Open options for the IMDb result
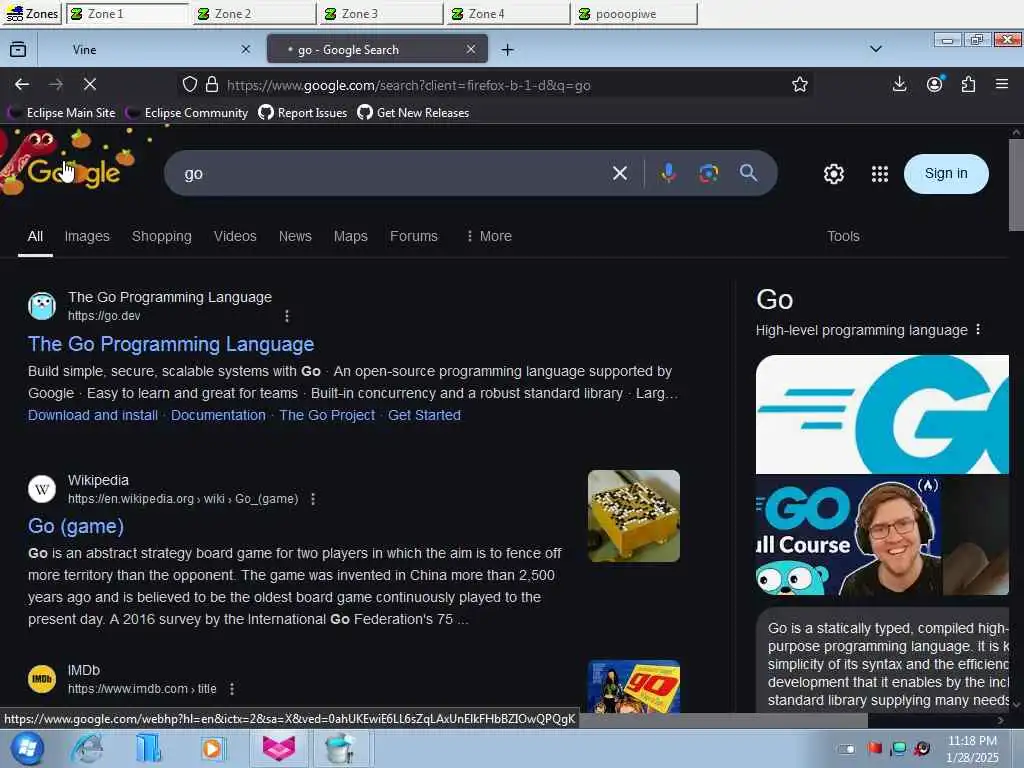 point(232,689)
